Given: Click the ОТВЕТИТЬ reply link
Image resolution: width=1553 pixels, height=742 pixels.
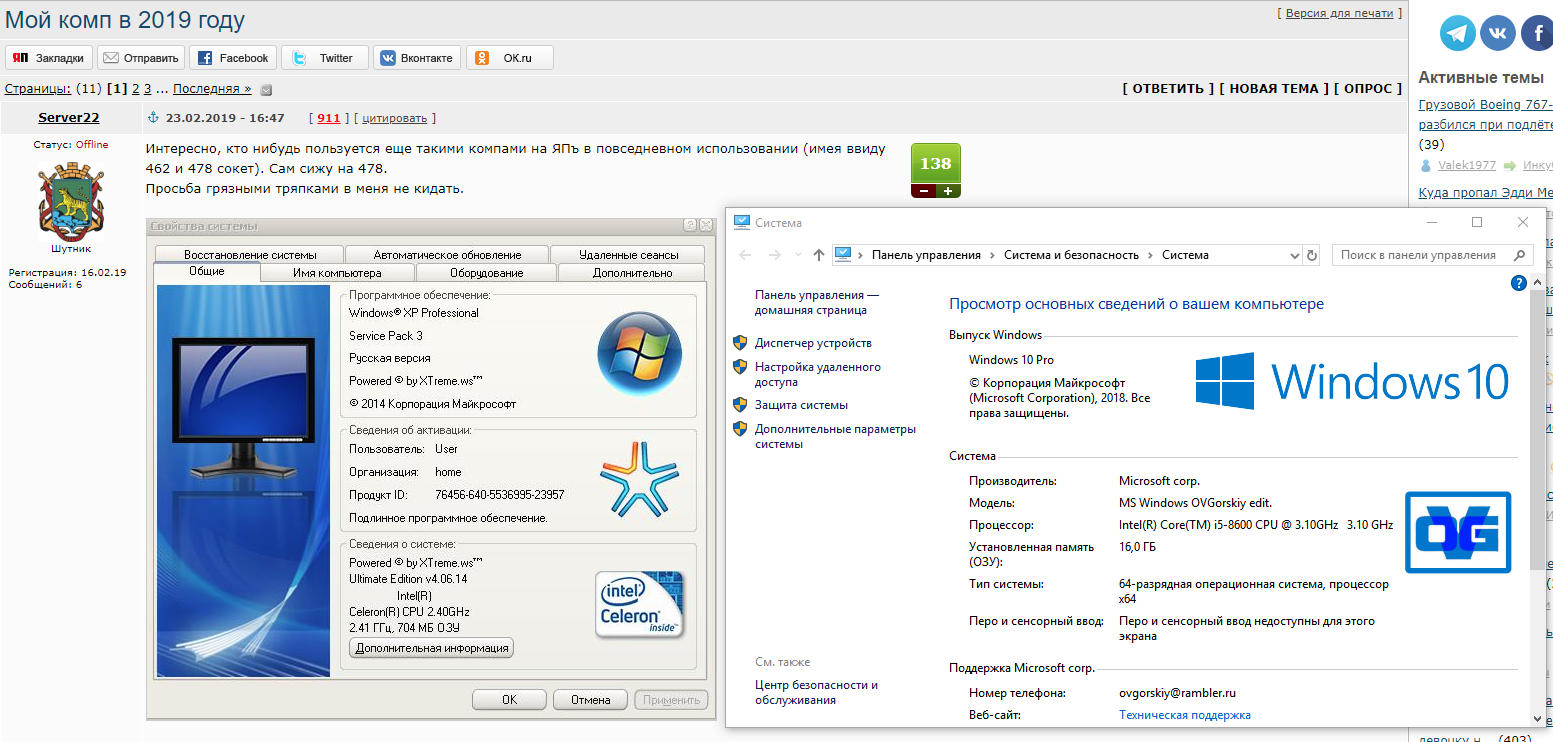Looking at the screenshot, I should (1168, 89).
